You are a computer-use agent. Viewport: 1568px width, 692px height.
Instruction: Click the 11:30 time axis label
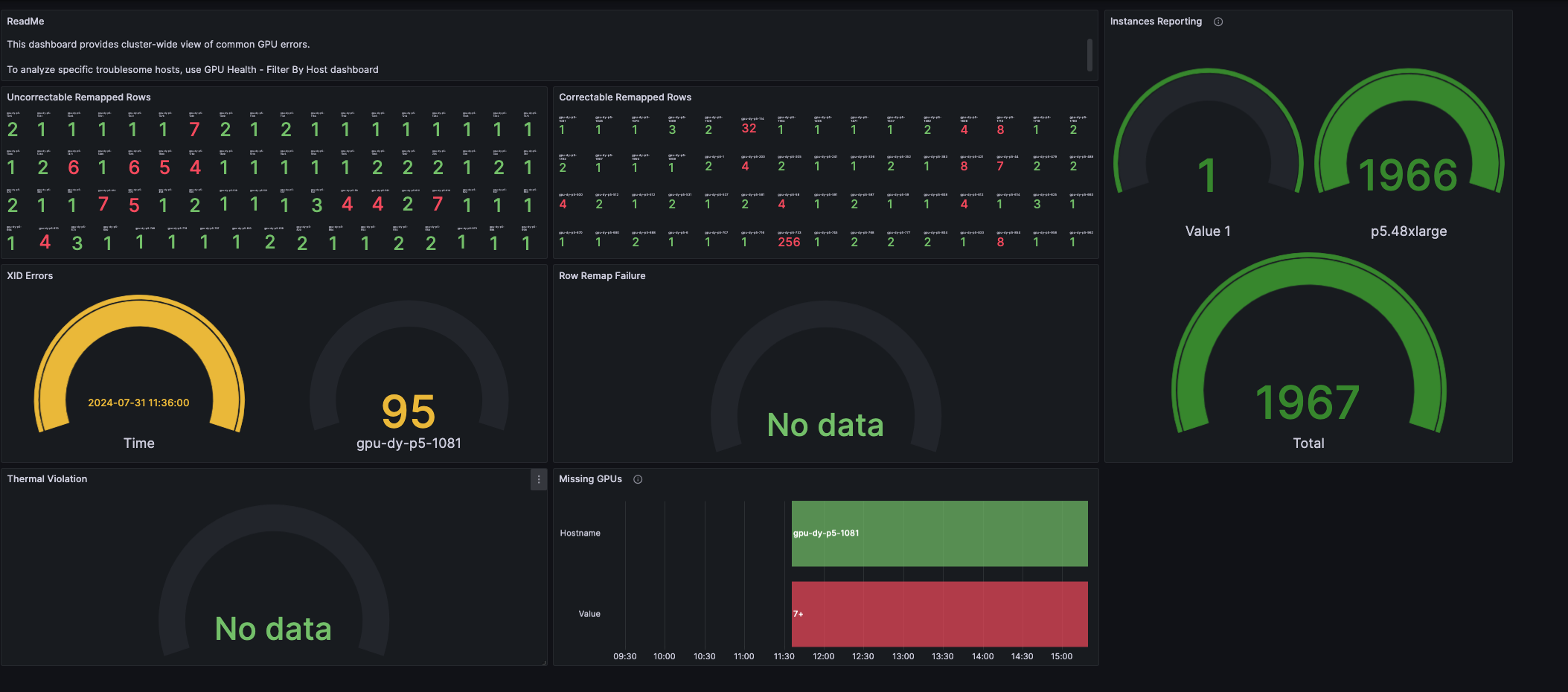pyautogui.click(x=784, y=656)
